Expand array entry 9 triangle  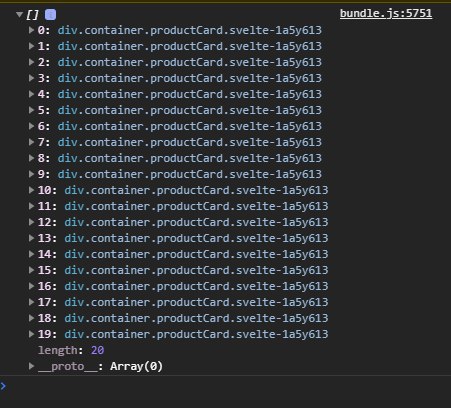click(31, 174)
